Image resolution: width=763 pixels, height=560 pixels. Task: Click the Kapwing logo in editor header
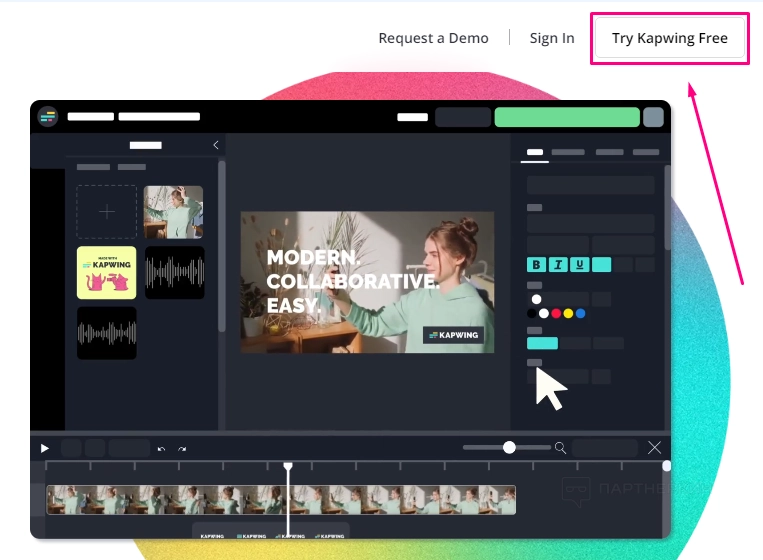tap(48, 117)
